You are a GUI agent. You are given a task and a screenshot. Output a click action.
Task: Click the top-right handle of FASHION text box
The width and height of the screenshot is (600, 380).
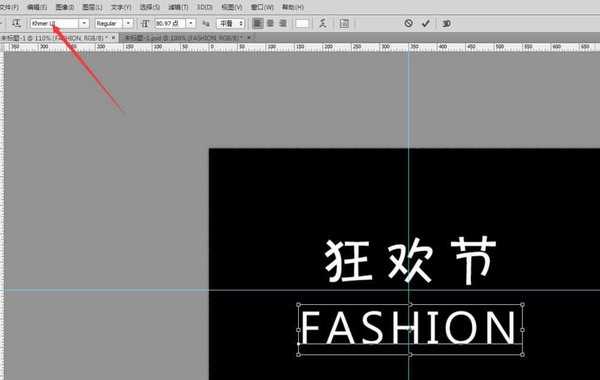[x=522, y=305]
